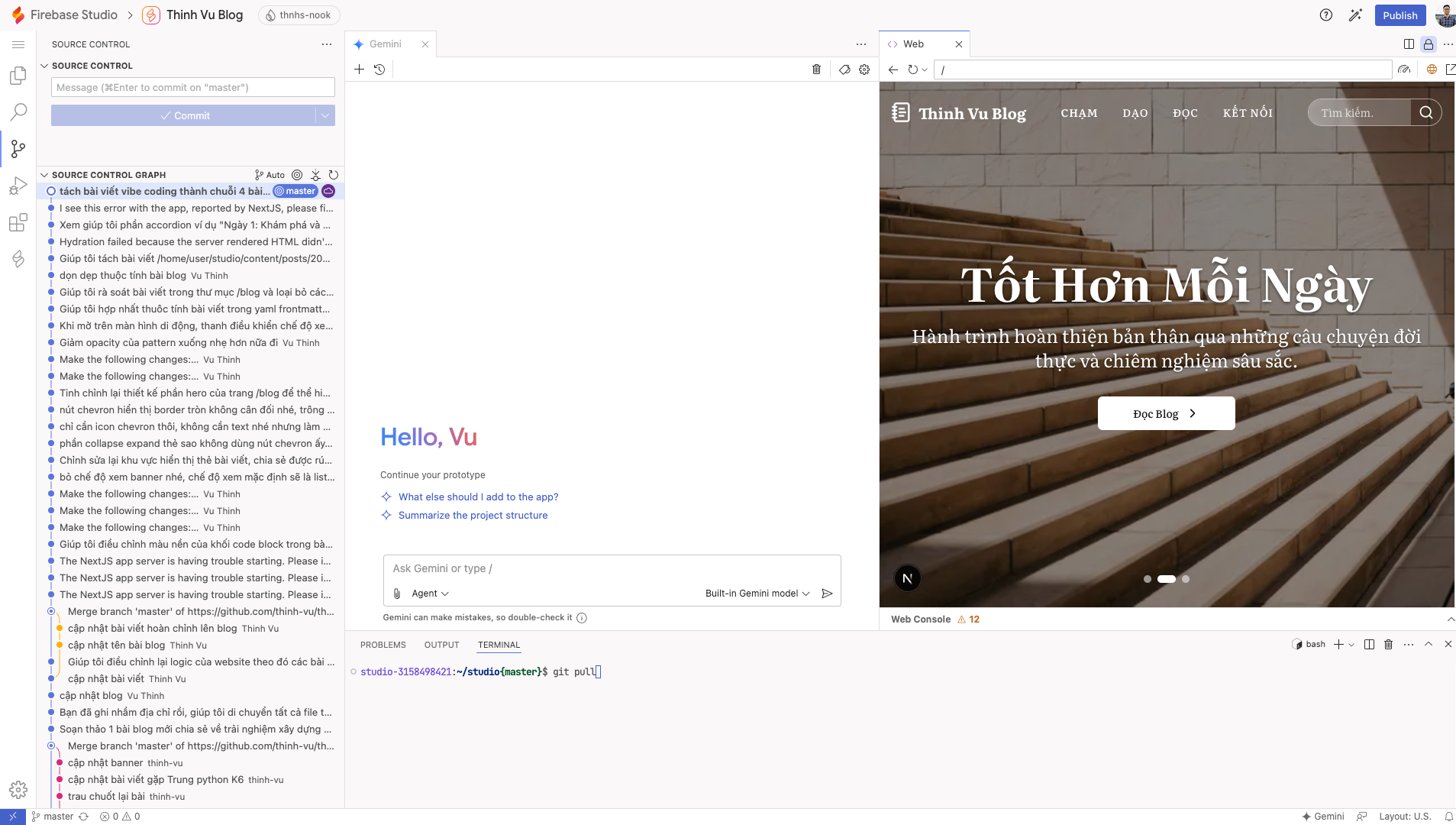Delete the Gemini chat with the trash icon
This screenshot has width=1456, height=825.
816,70
